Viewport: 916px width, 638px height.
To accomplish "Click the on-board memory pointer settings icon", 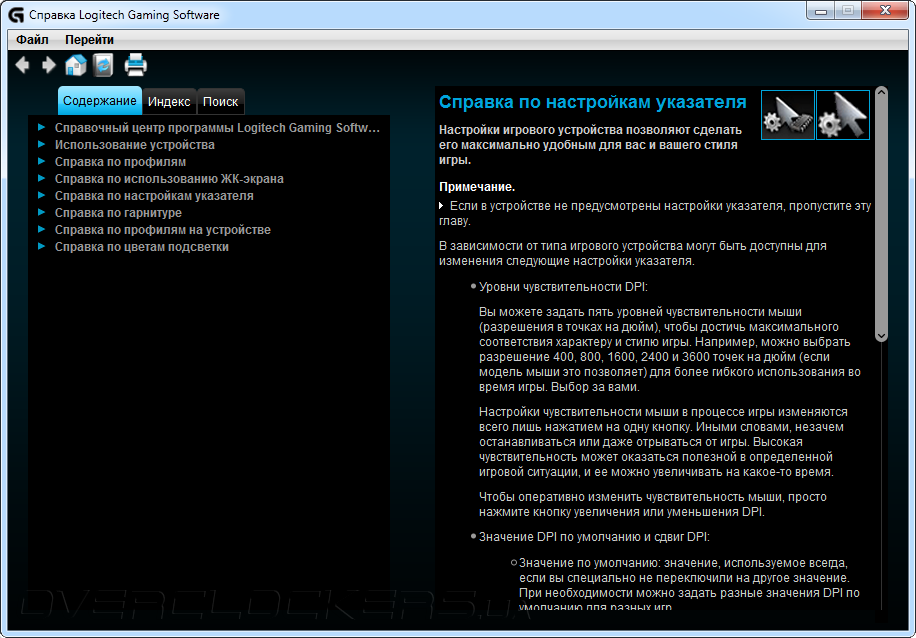I will (x=787, y=115).
